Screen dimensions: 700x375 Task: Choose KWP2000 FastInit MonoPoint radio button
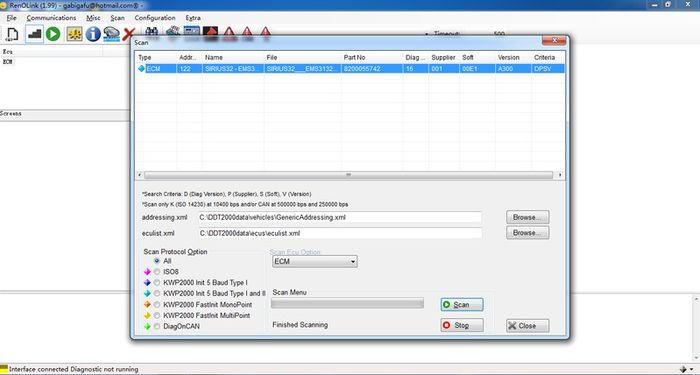point(157,304)
